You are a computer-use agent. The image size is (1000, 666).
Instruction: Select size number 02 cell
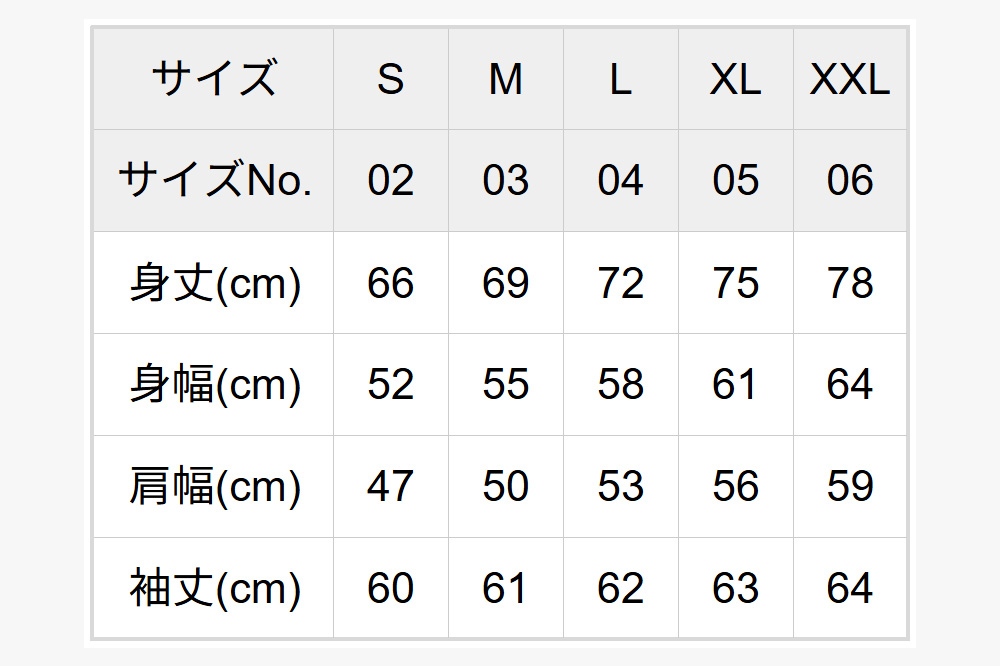pyautogui.click(x=391, y=181)
